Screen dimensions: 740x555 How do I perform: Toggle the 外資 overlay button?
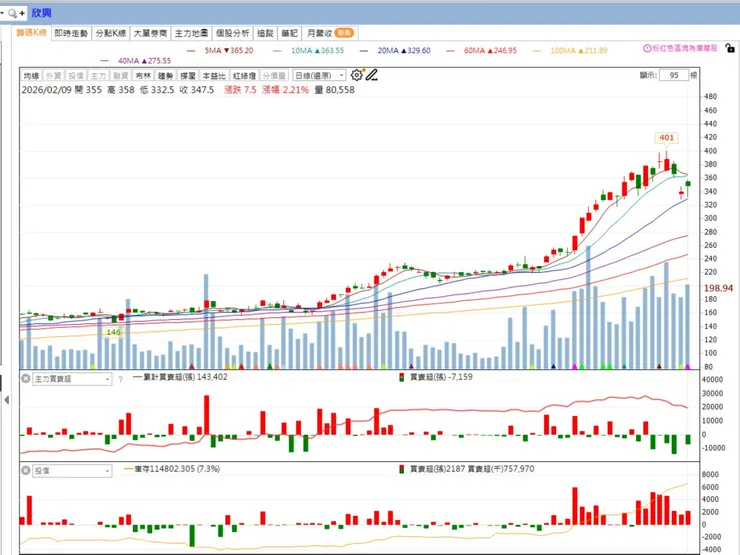pos(54,76)
